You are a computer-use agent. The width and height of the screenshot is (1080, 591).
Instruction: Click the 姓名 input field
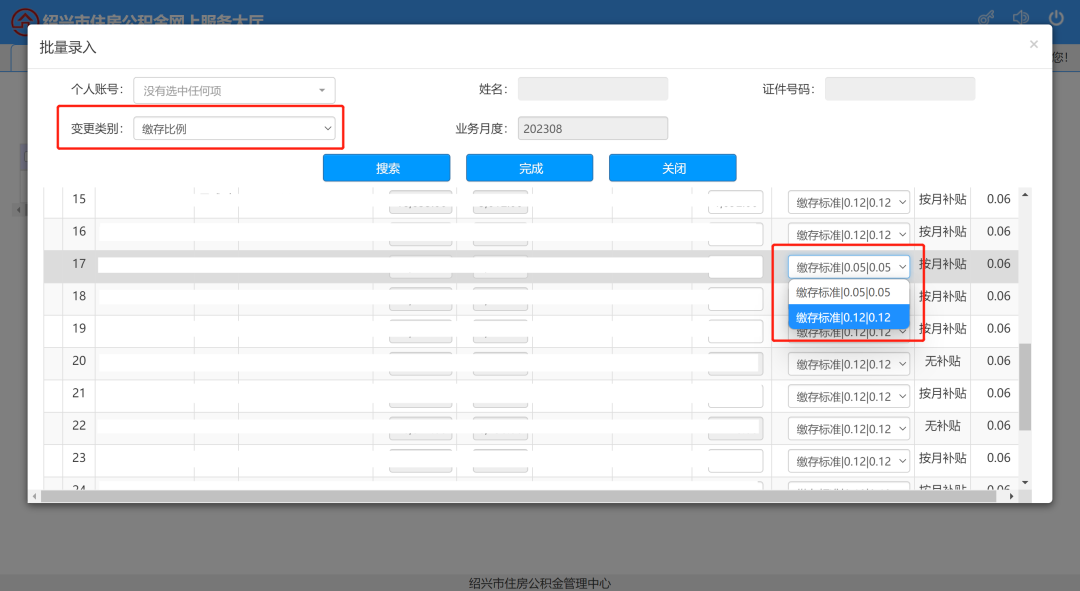click(592, 89)
